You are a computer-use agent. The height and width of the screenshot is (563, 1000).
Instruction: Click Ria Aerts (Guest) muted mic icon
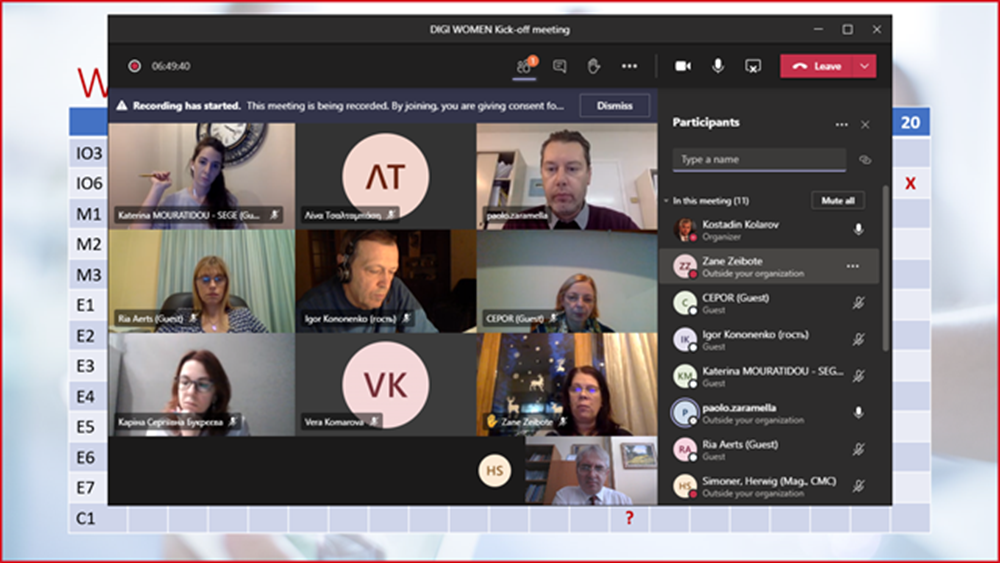pyautogui.click(x=858, y=450)
